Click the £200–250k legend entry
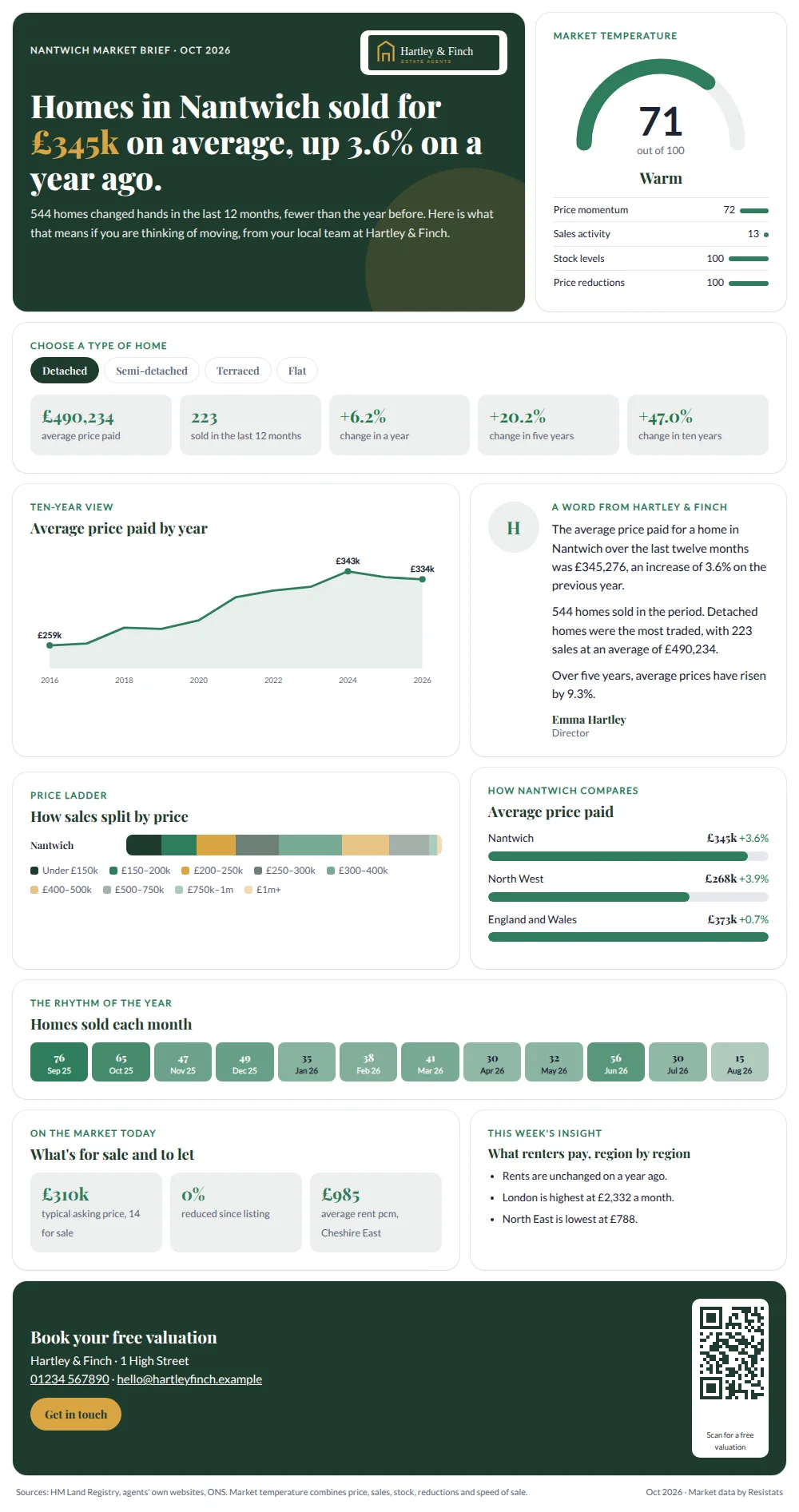This screenshot has height=1512, width=799. 212,871
